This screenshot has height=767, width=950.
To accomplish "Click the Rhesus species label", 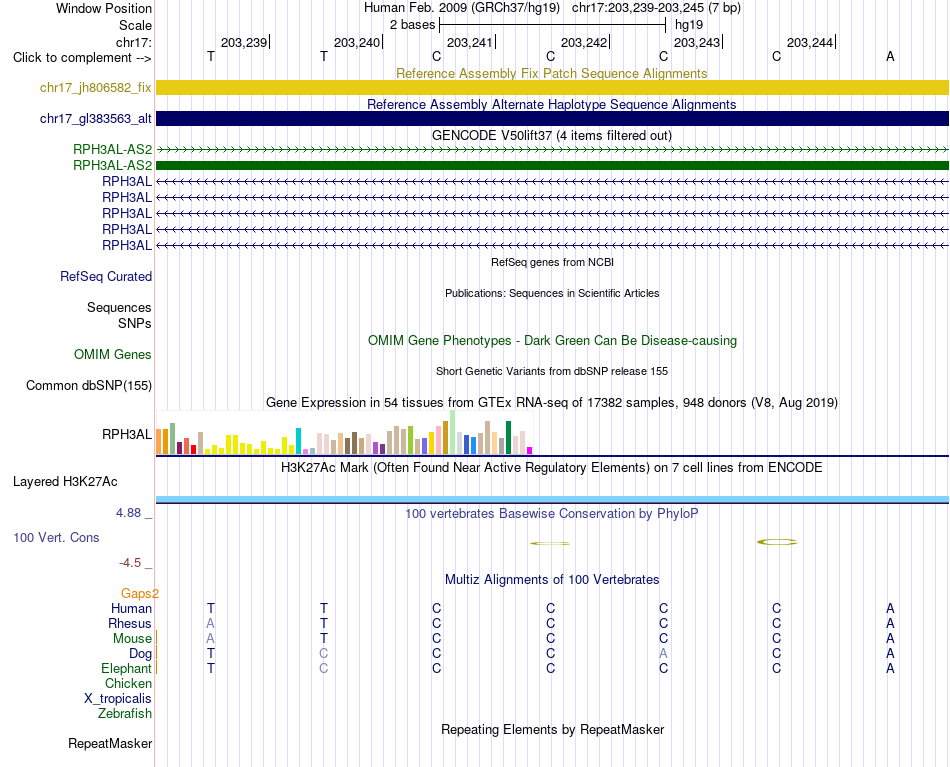I will [x=130, y=623].
